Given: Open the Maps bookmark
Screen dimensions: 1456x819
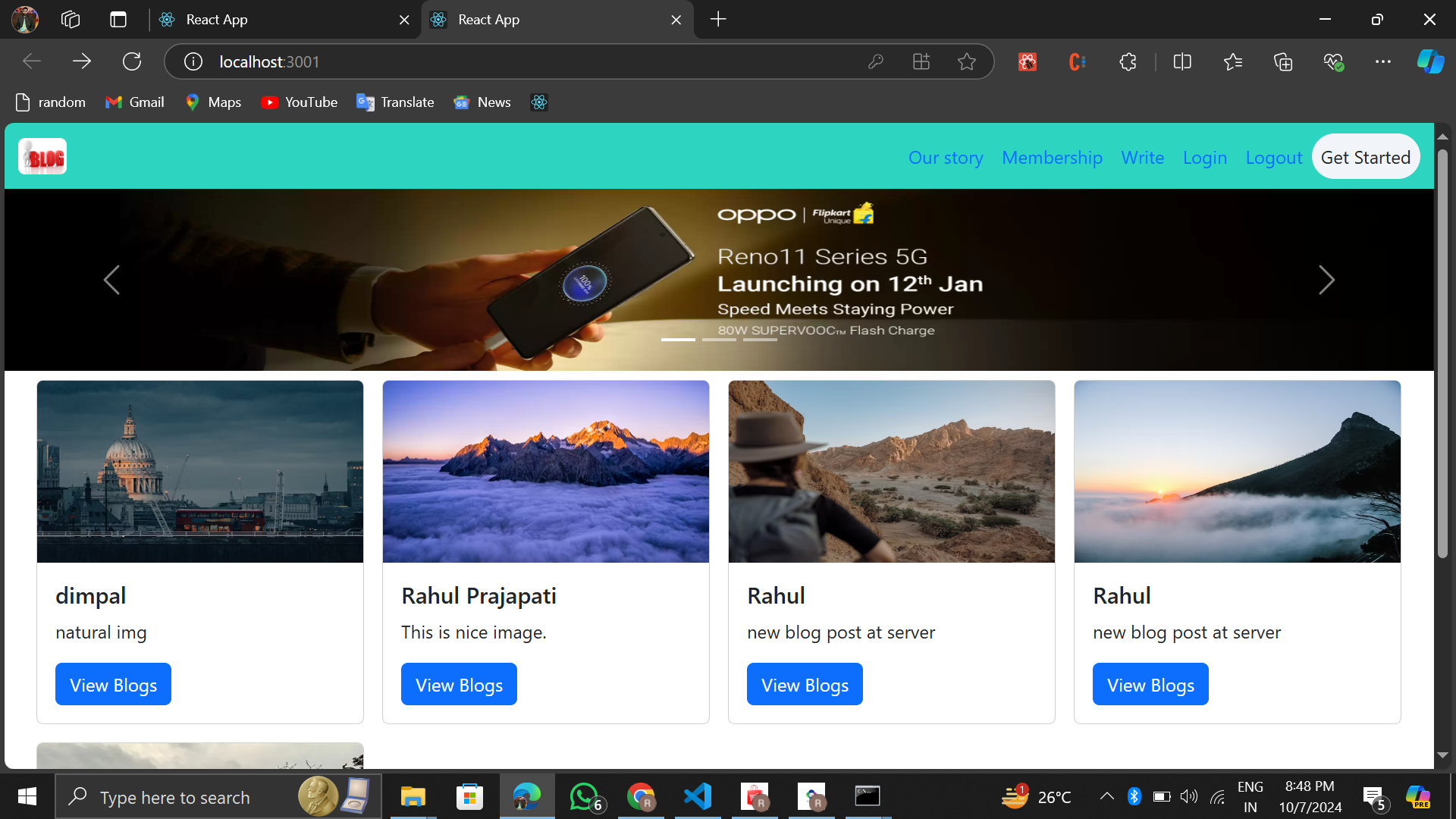Looking at the screenshot, I should click(213, 102).
